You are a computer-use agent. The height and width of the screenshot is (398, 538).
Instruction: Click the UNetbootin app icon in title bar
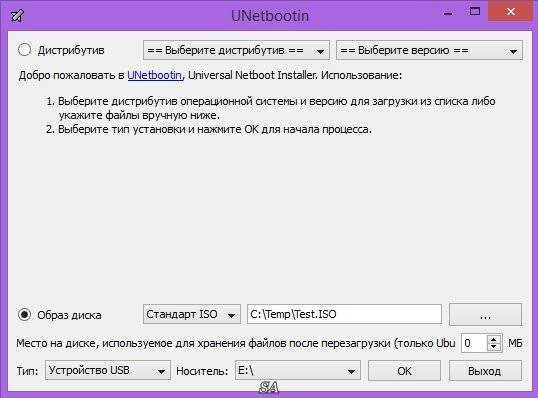point(17,15)
